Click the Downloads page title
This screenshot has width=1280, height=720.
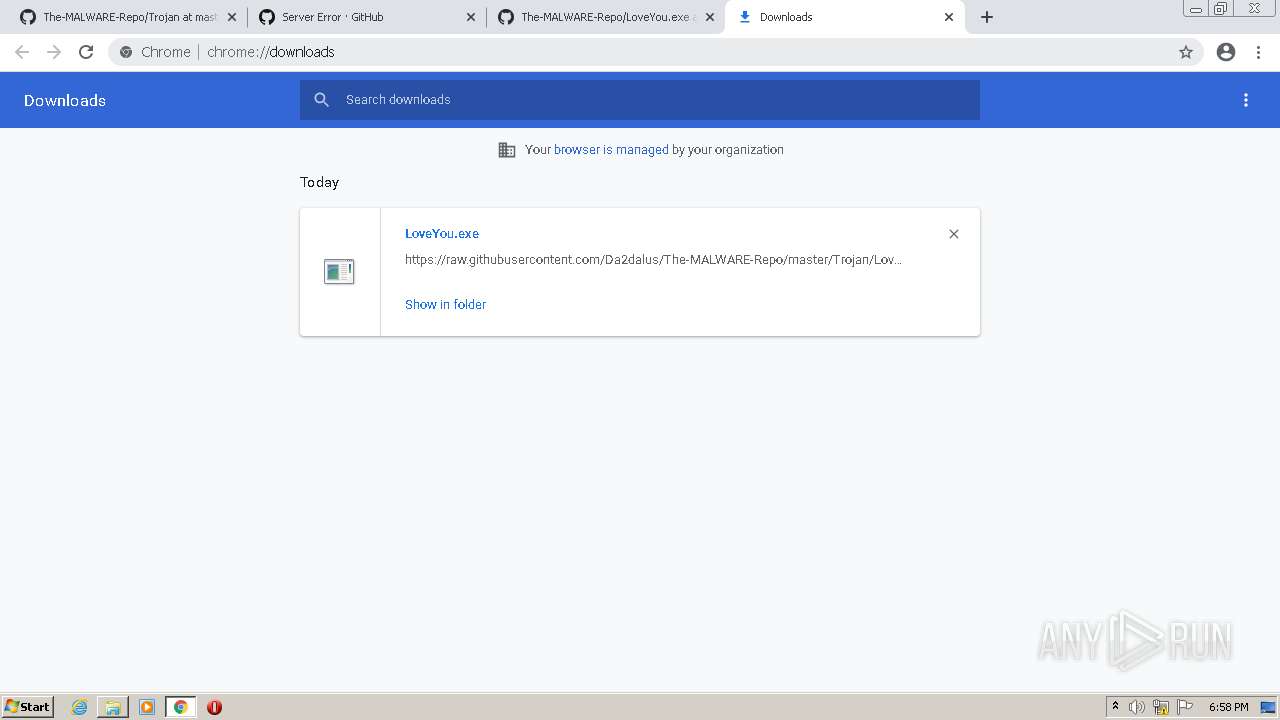click(x=65, y=100)
